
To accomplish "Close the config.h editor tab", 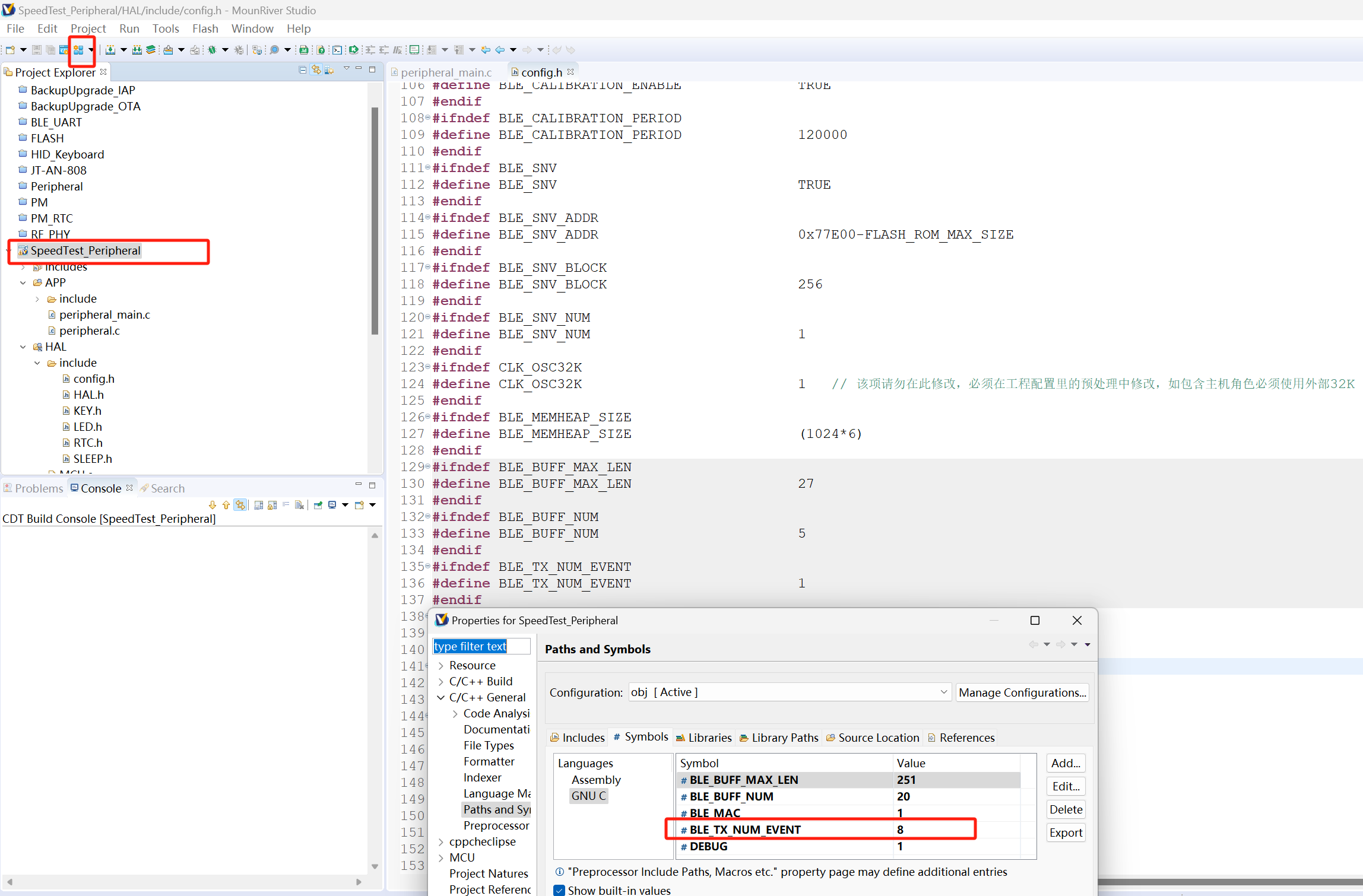I will (570, 72).
